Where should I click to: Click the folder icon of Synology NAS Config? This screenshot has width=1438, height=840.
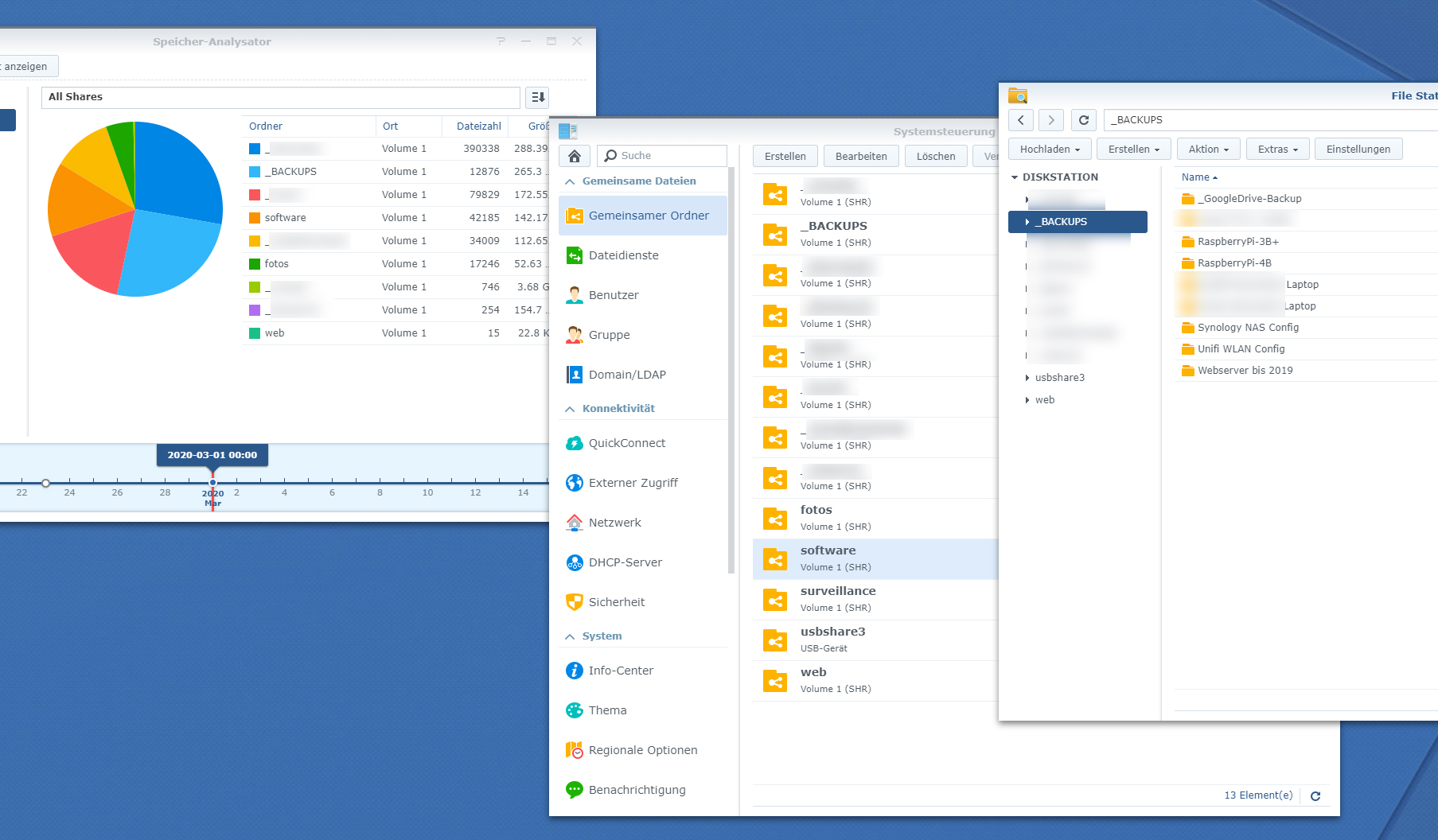click(x=1188, y=328)
